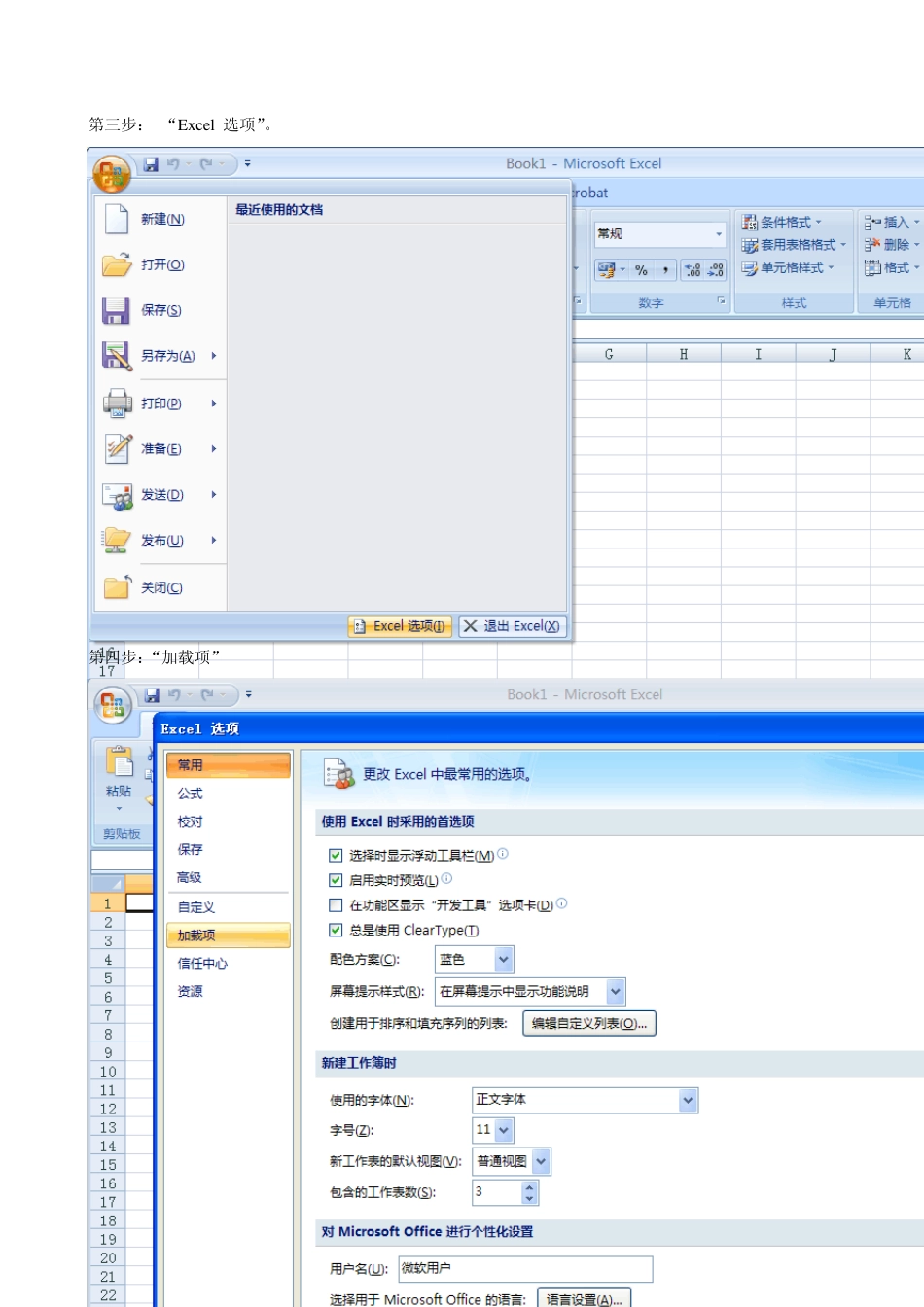The width and height of the screenshot is (924, 1307).
Task: Click the 删除 delete cells icon
Action: click(x=872, y=245)
